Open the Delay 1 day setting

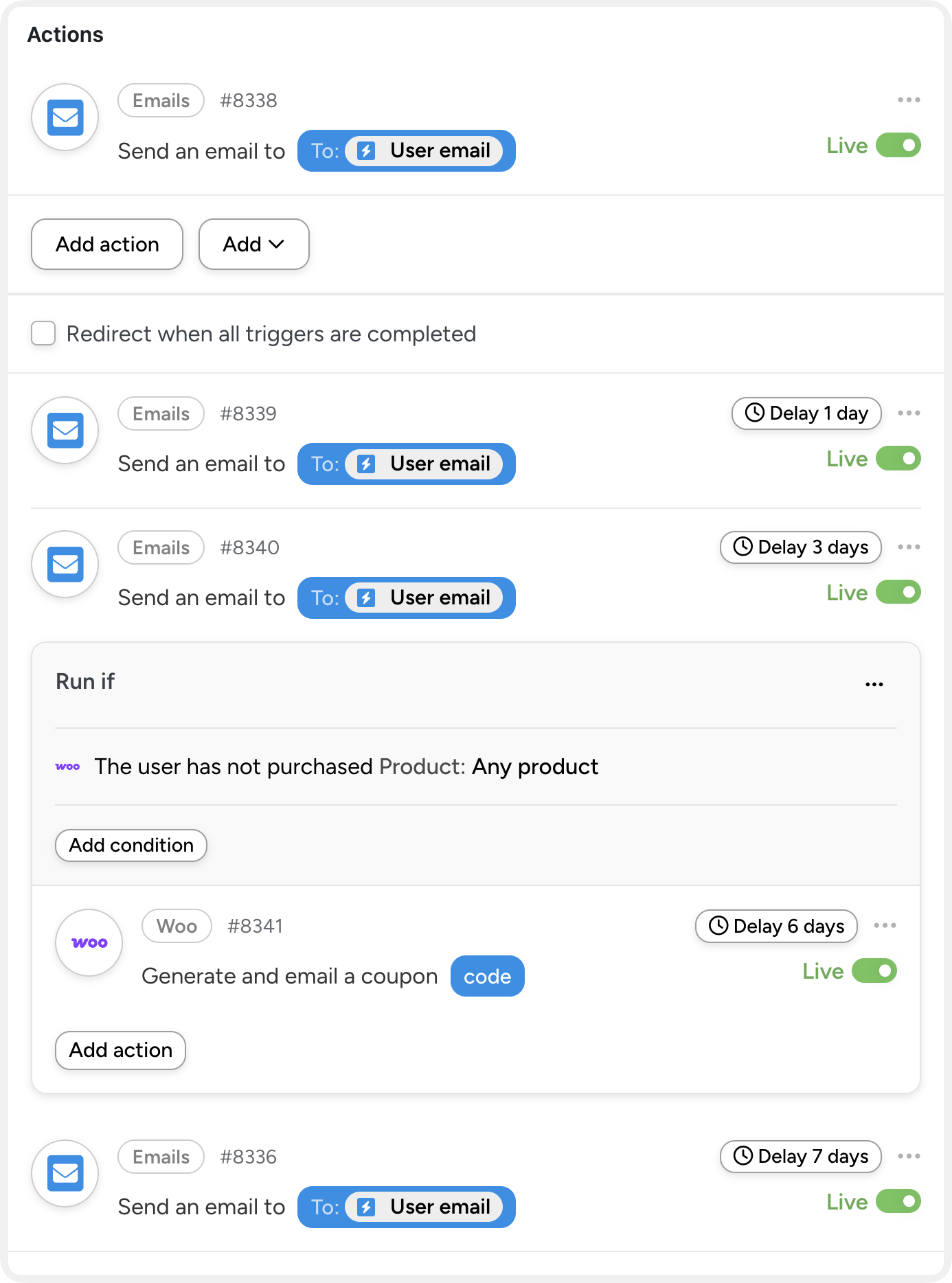806,413
